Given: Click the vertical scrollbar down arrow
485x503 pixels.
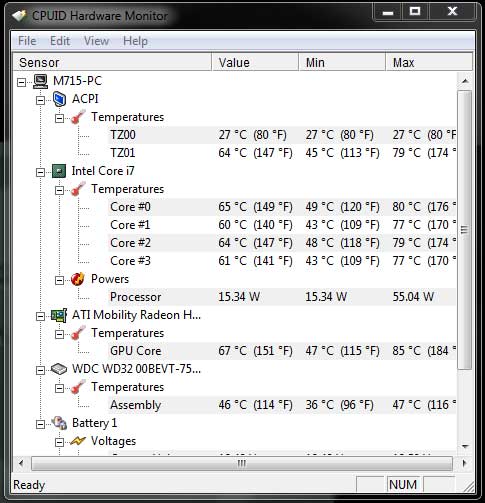Looking at the screenshot, I should point(465,446).
